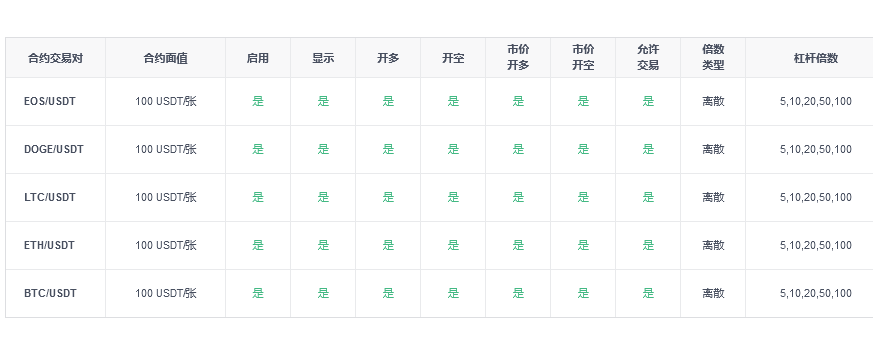This screenshot has height=360, width=873.
Task: Toggle 显示 value for DOGE/USDT
Action: [323, 149]
